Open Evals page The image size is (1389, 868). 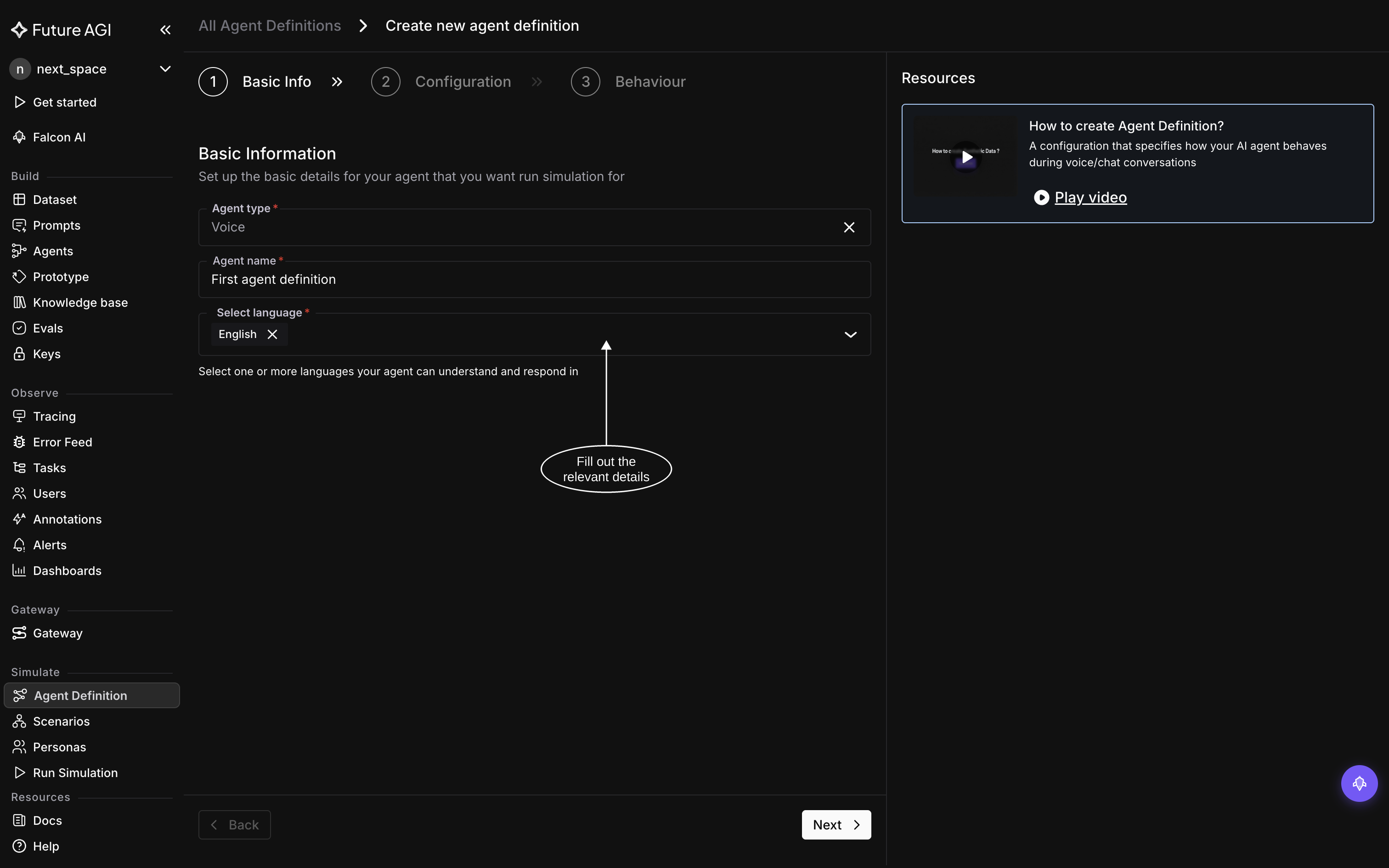click(48, 328)
